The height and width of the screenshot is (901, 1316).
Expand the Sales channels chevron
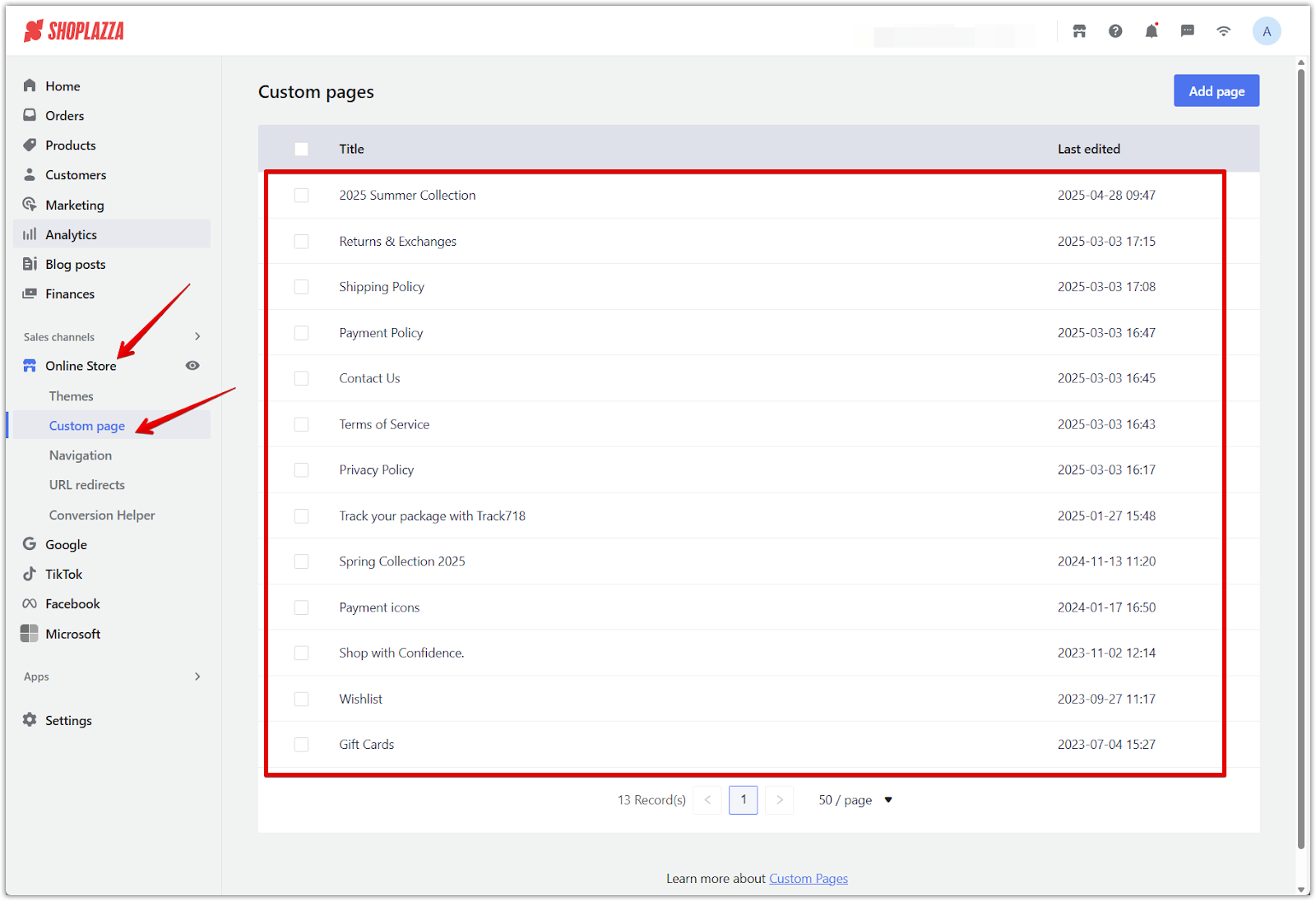point(197,336)
